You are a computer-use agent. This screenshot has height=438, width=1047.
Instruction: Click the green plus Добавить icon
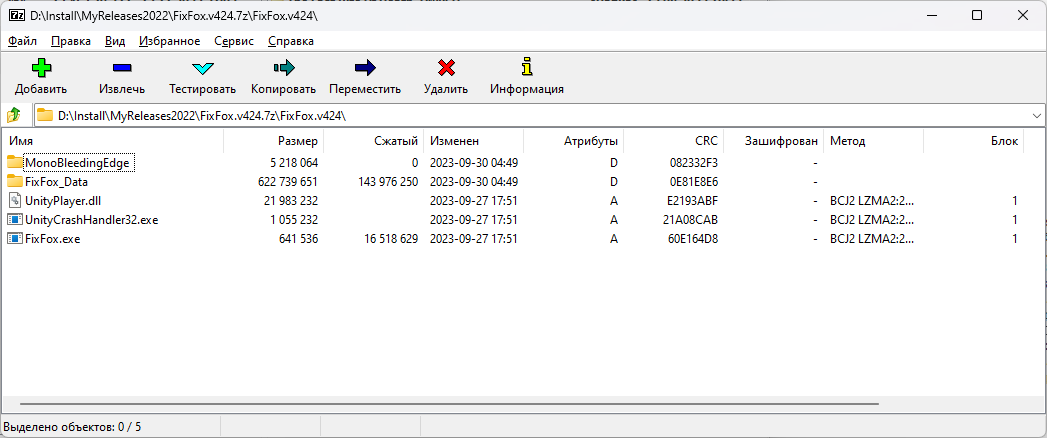(x=41, y=68)
